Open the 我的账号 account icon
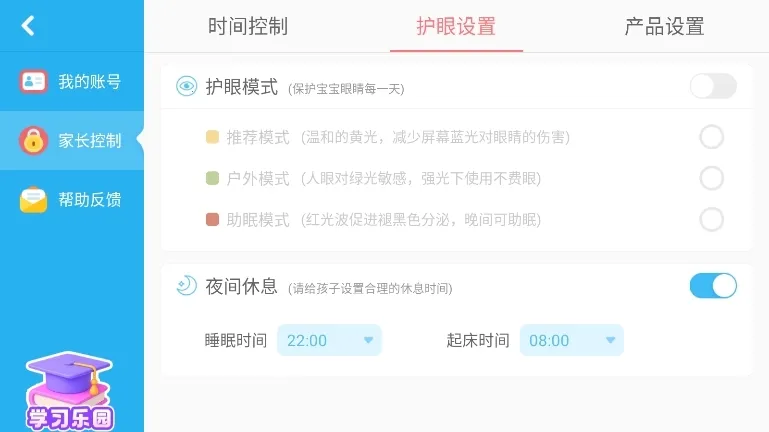The image size is (769, 432). 34,82
